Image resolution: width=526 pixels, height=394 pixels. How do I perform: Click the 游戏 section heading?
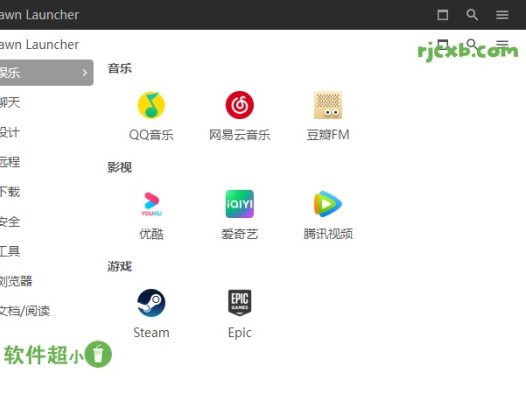pyautogui.click(x=120, y=266)
